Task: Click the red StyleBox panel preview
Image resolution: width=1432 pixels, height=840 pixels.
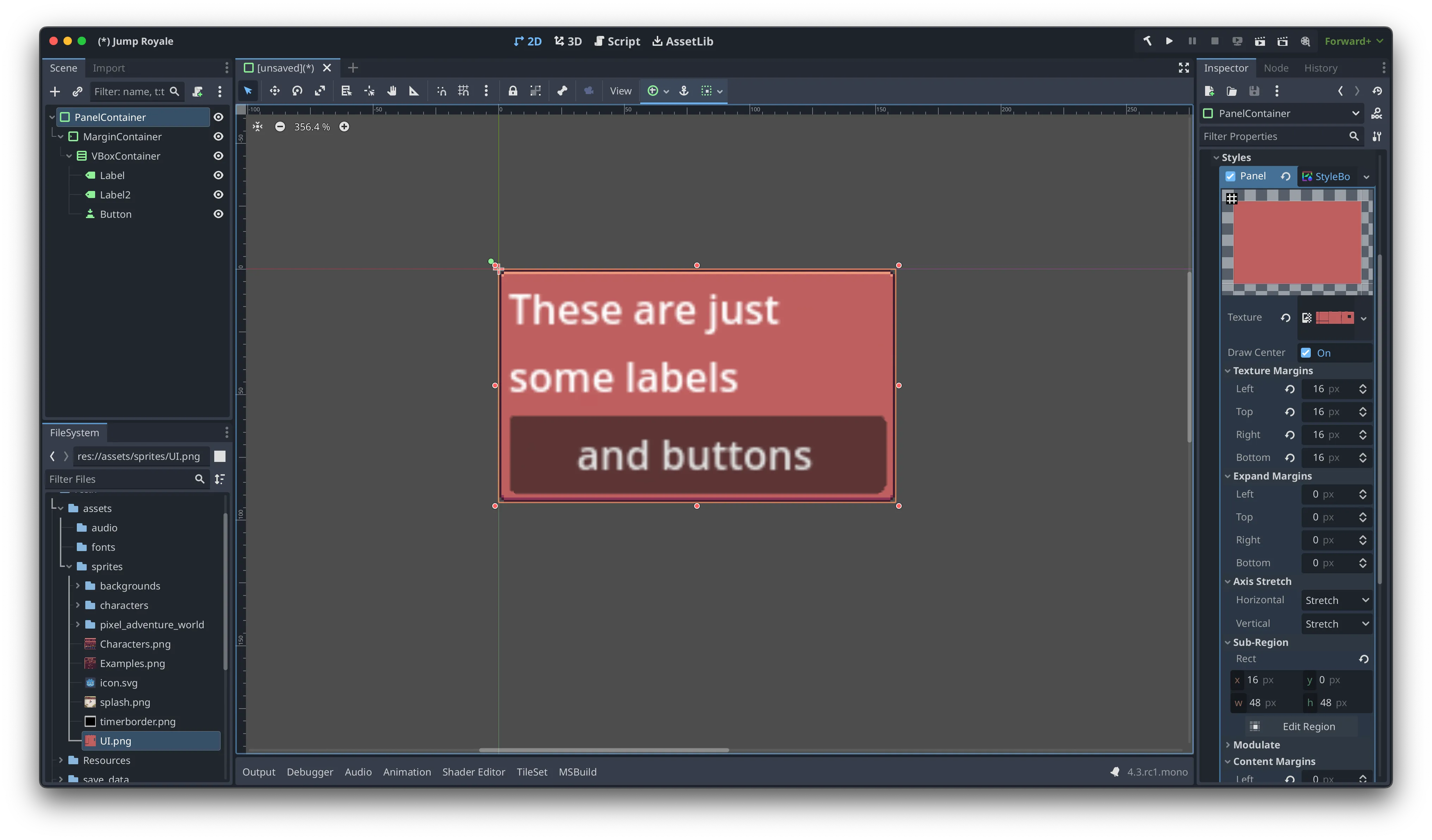Action: click(1297, 243)
